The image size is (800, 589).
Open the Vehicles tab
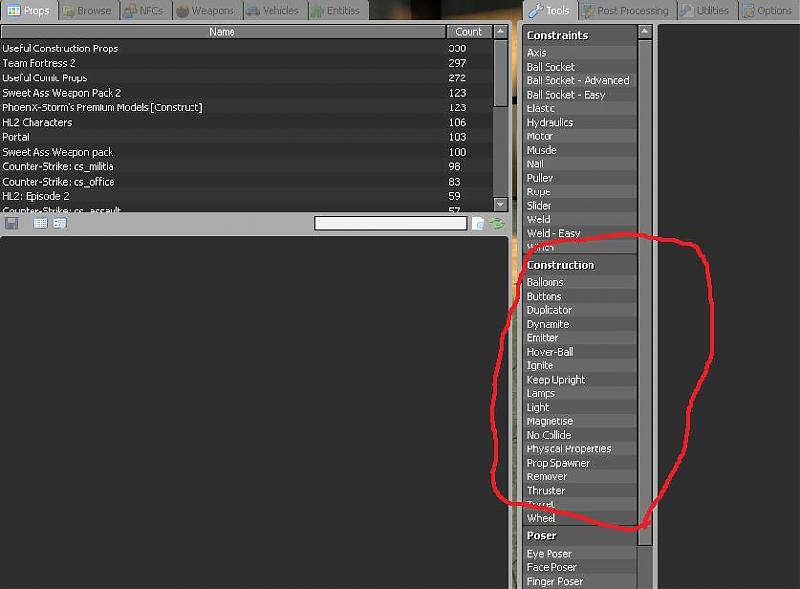[x=272, y=11]
